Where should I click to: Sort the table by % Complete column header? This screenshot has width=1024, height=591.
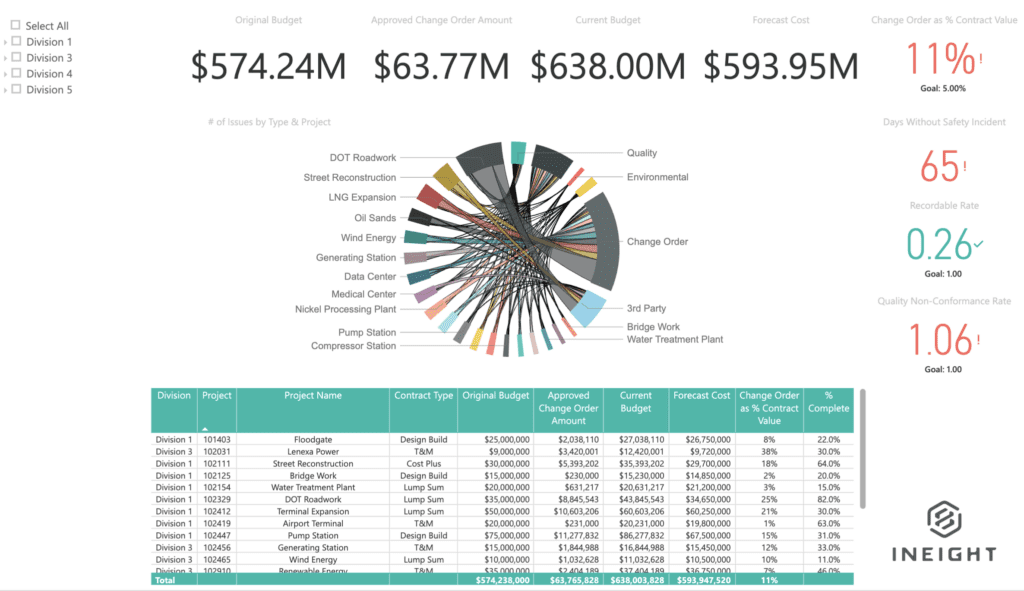click(x=829, y=401)
